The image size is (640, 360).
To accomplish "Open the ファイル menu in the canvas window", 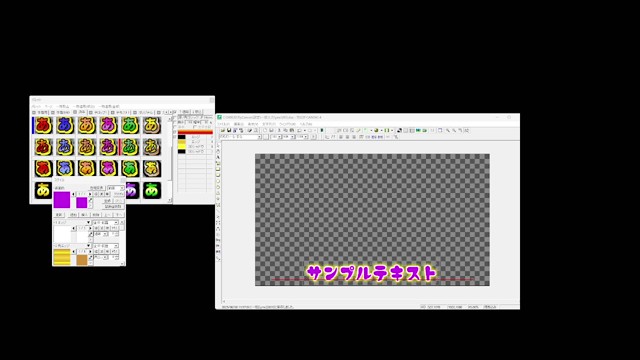I will (223, 124).
